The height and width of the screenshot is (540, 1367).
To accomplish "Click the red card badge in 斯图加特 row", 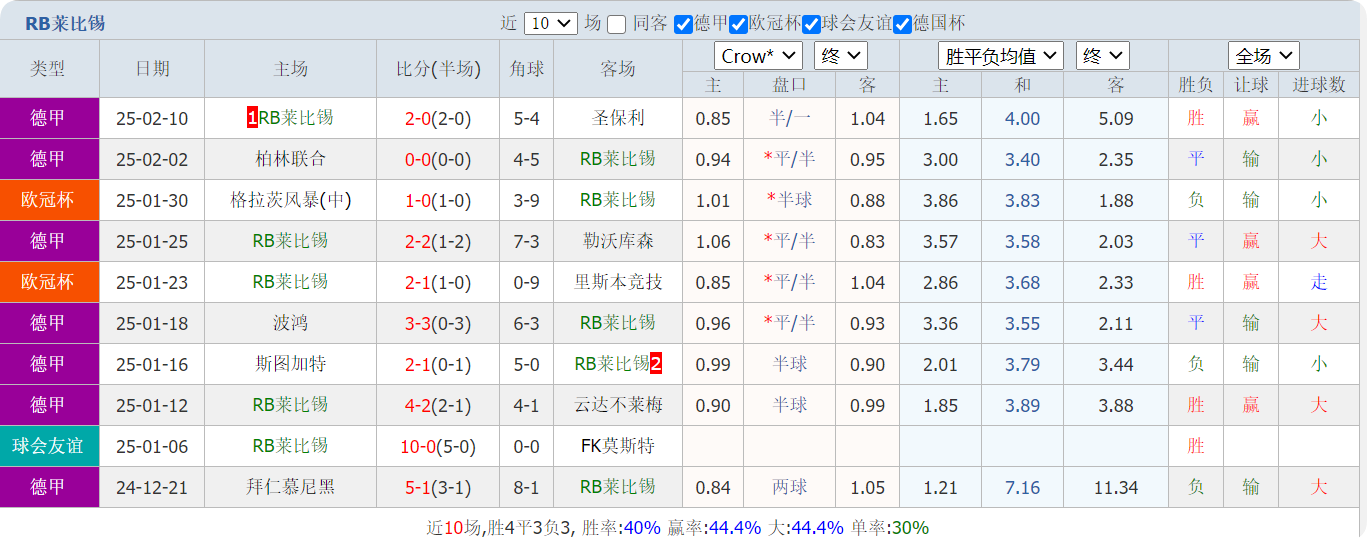I will (656, 364).
